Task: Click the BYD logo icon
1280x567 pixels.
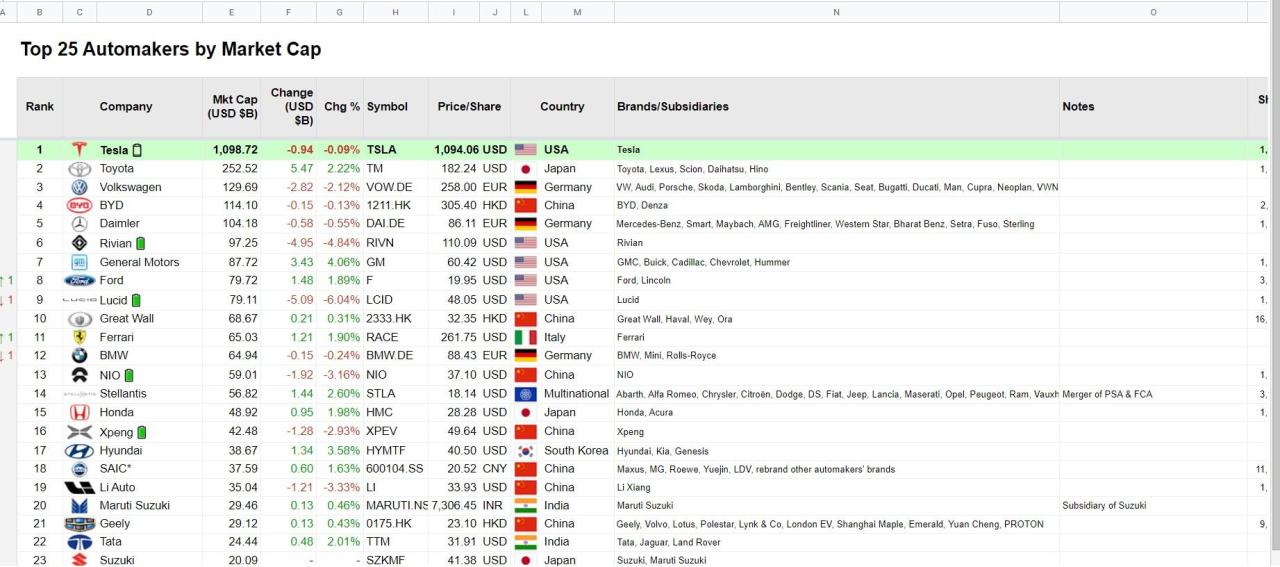Action: click(x=80, y=206)
